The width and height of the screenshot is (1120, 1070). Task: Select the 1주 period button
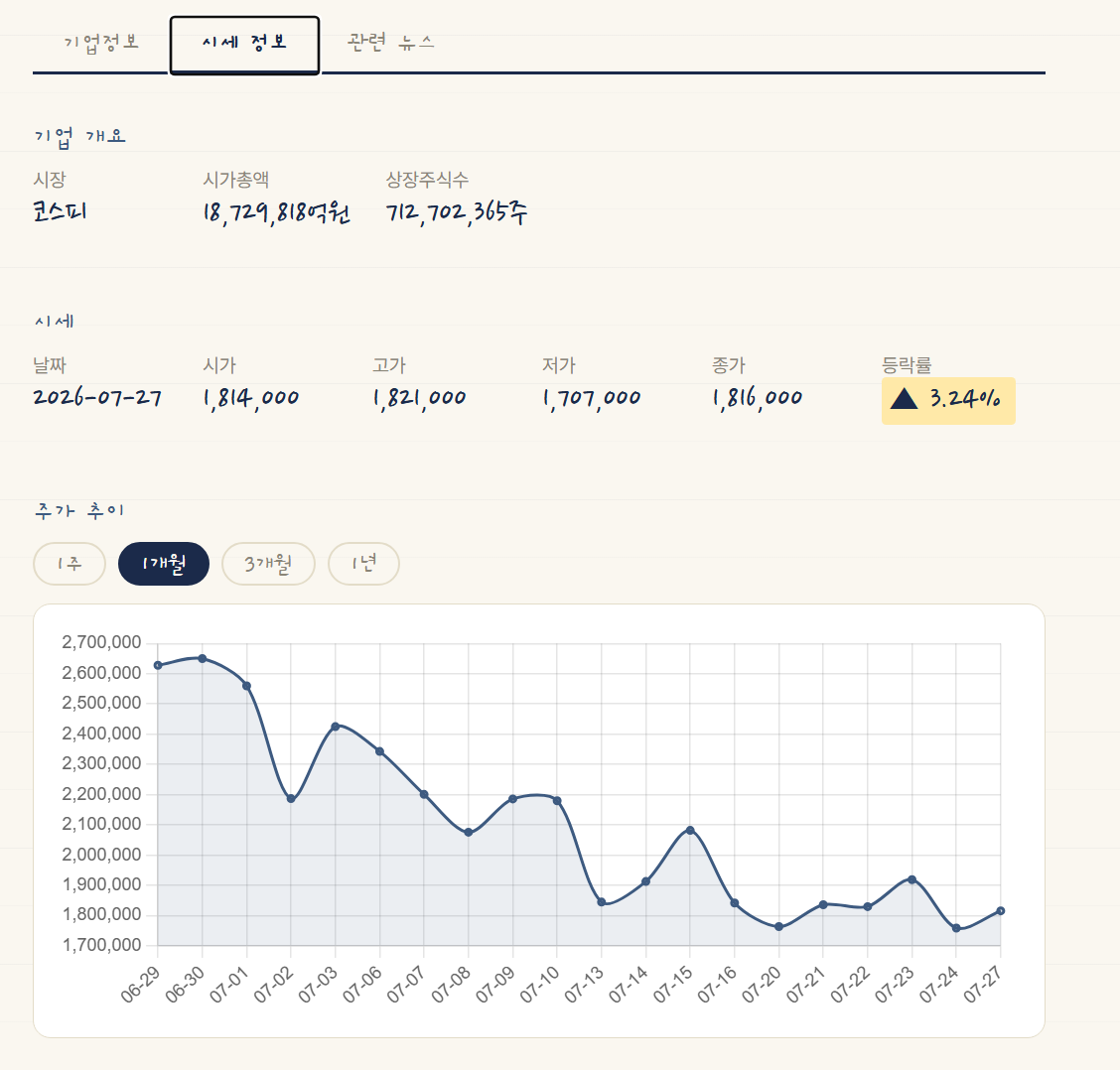click(70, 565)
